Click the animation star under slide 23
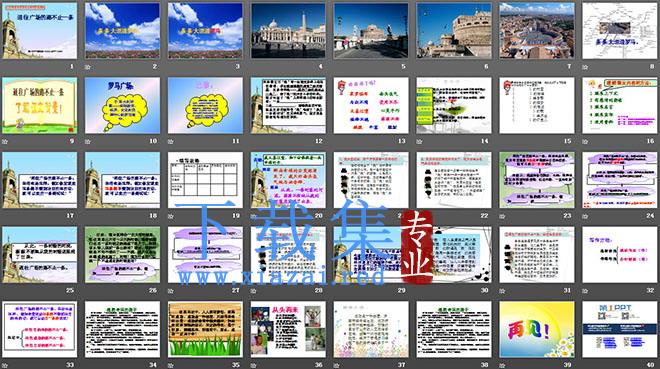 click(x=502, y=216)
